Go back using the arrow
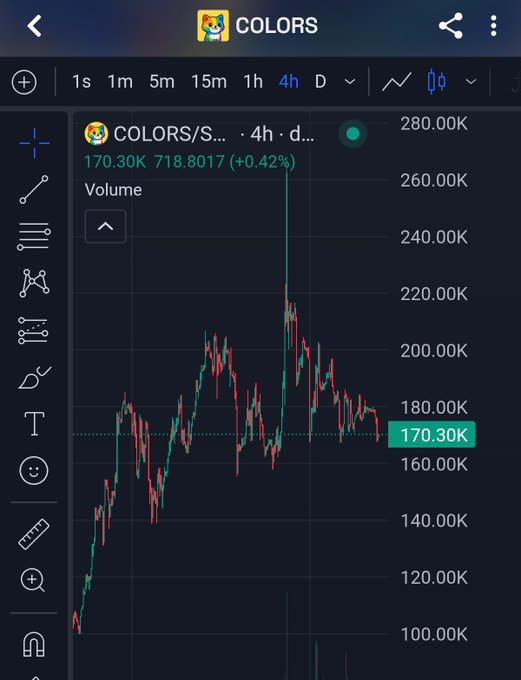The width and height of the screenshot is (521, 680). pos(34,26)
